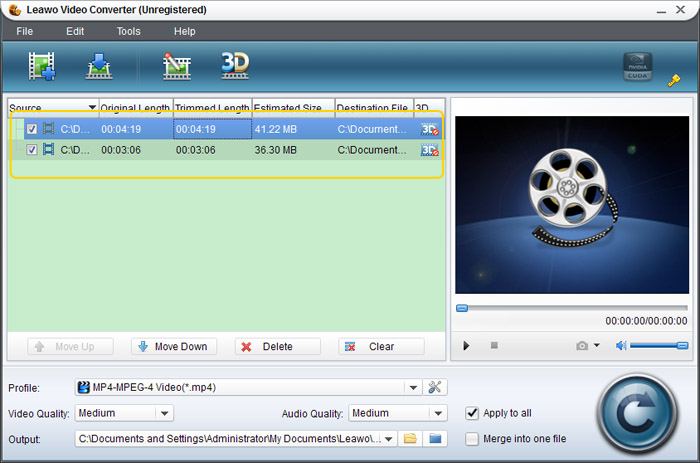Open the Audio Quality dropdown

click(438, 413)
